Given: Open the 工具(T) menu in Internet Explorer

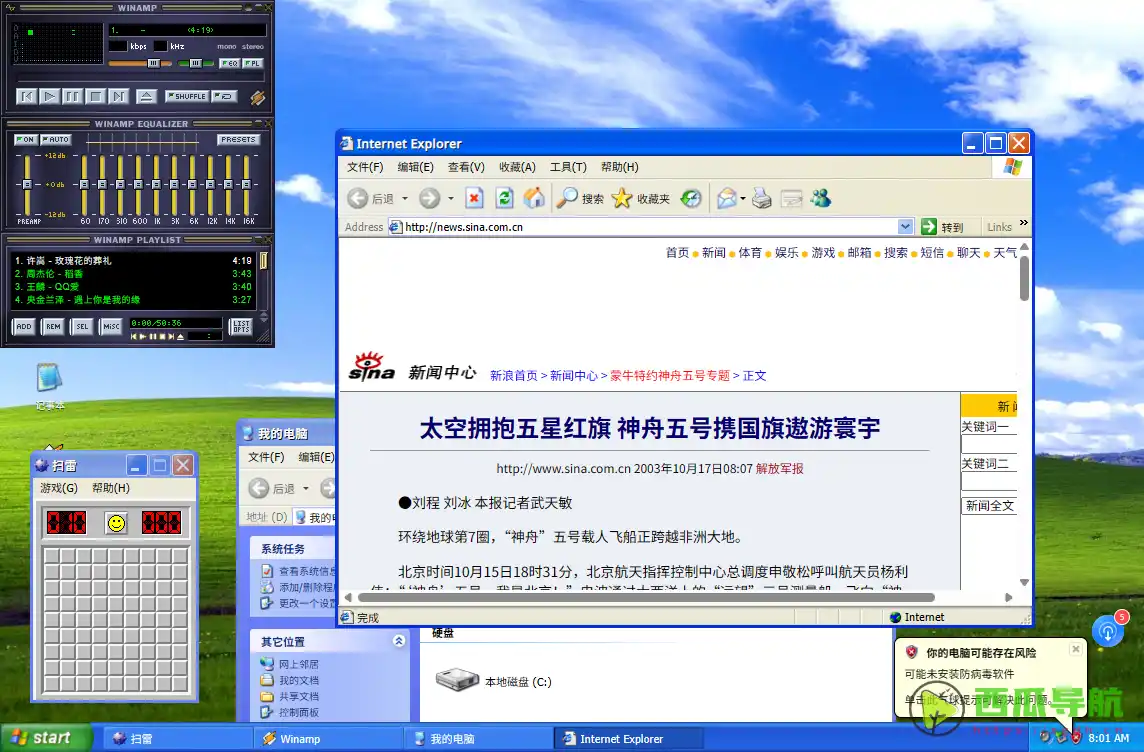Looking at the screenshot, I should point(568,167).
